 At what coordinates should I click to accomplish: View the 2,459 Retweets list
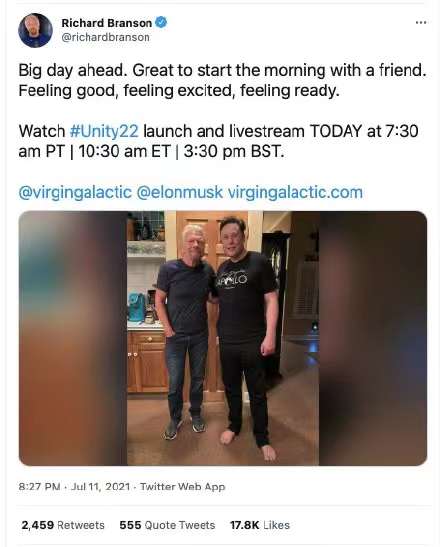[63, 525]
